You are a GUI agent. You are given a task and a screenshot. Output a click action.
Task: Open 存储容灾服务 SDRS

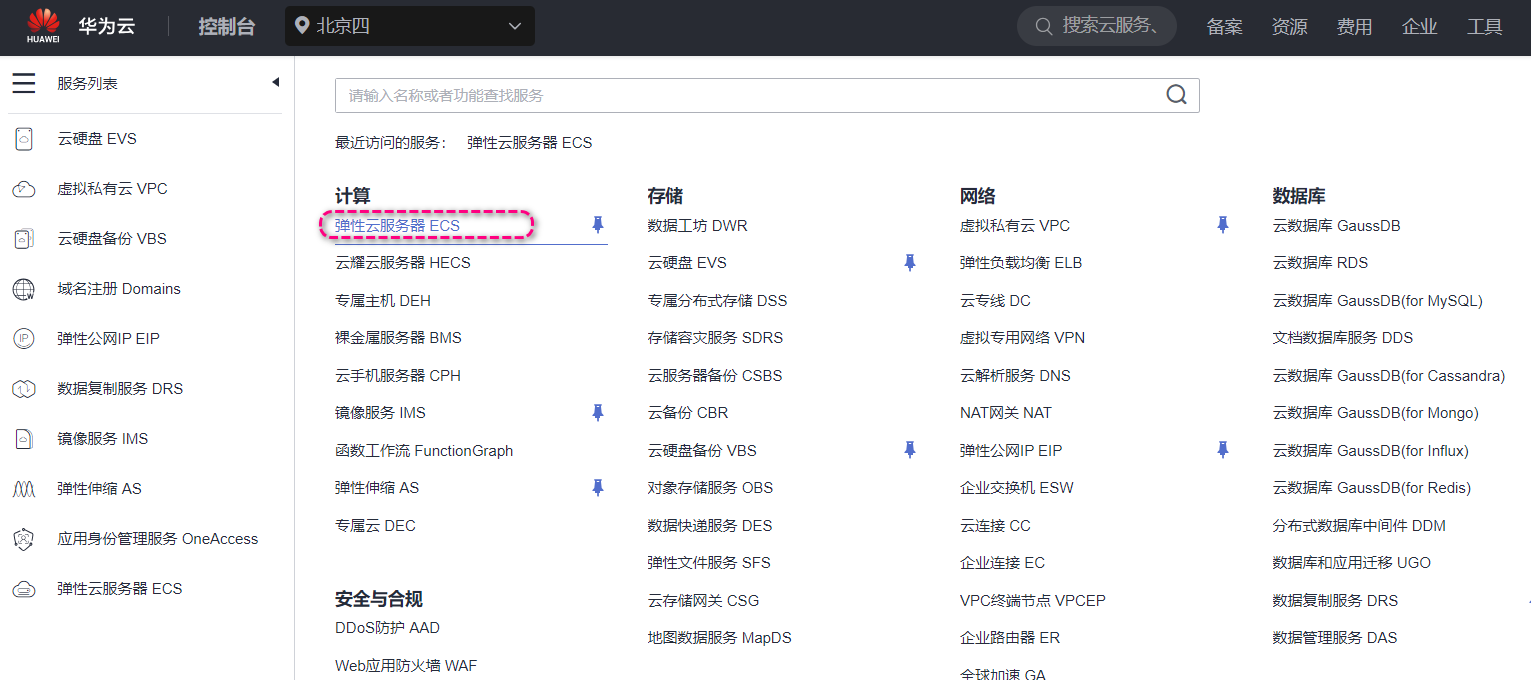click(715, 338)
